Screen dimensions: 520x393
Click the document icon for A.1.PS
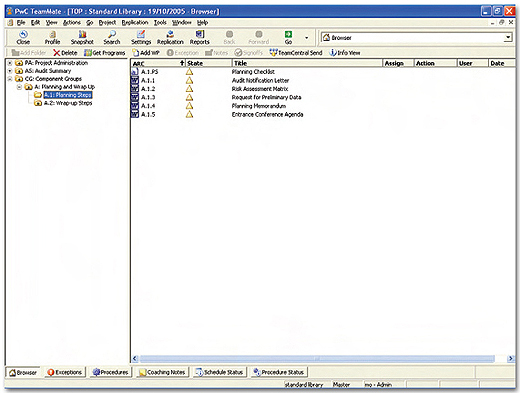pos(135,72)
